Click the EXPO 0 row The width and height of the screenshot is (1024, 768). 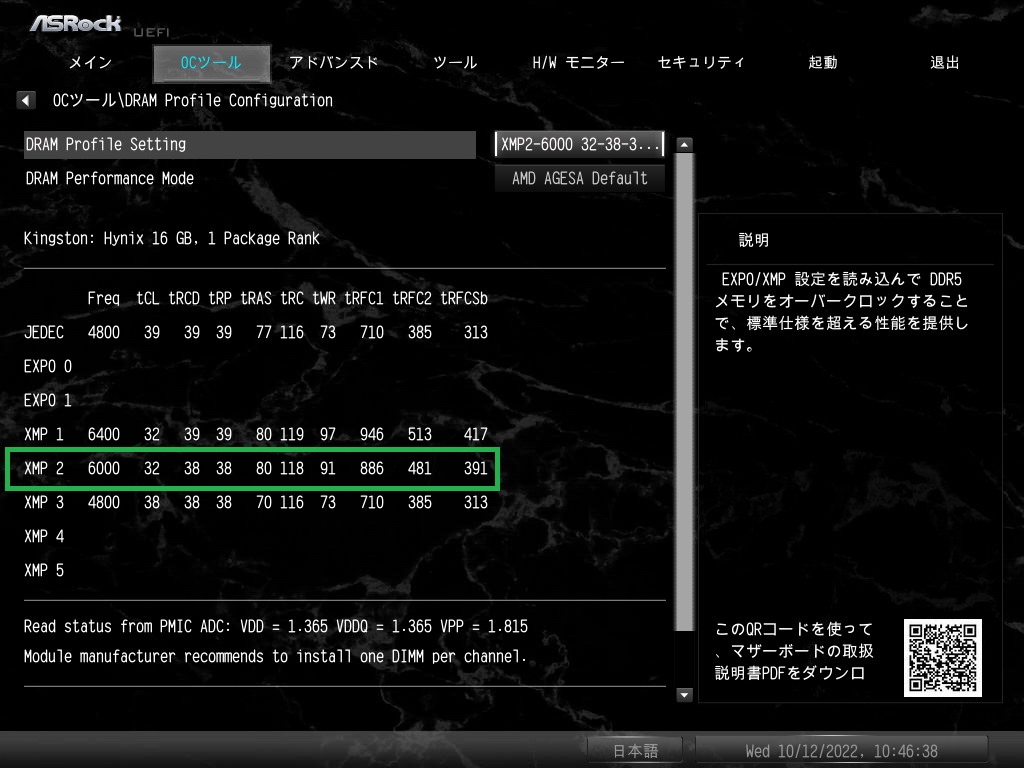click(48, 366)
